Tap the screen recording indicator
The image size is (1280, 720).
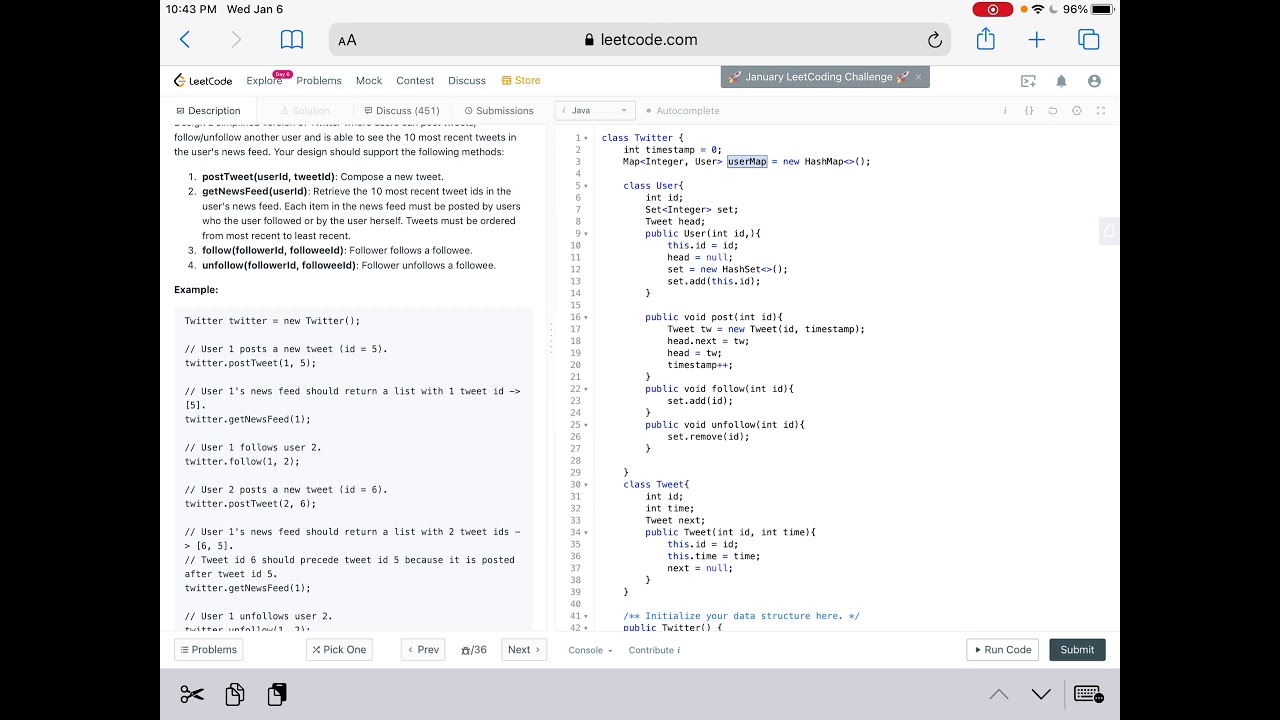[992, 9]
